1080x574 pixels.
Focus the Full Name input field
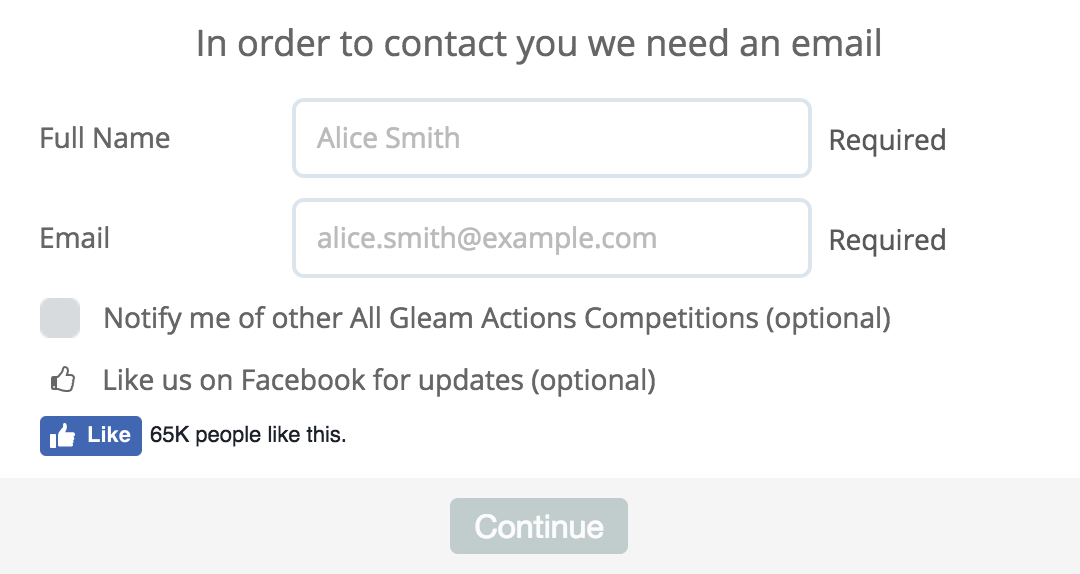[551, 138]
